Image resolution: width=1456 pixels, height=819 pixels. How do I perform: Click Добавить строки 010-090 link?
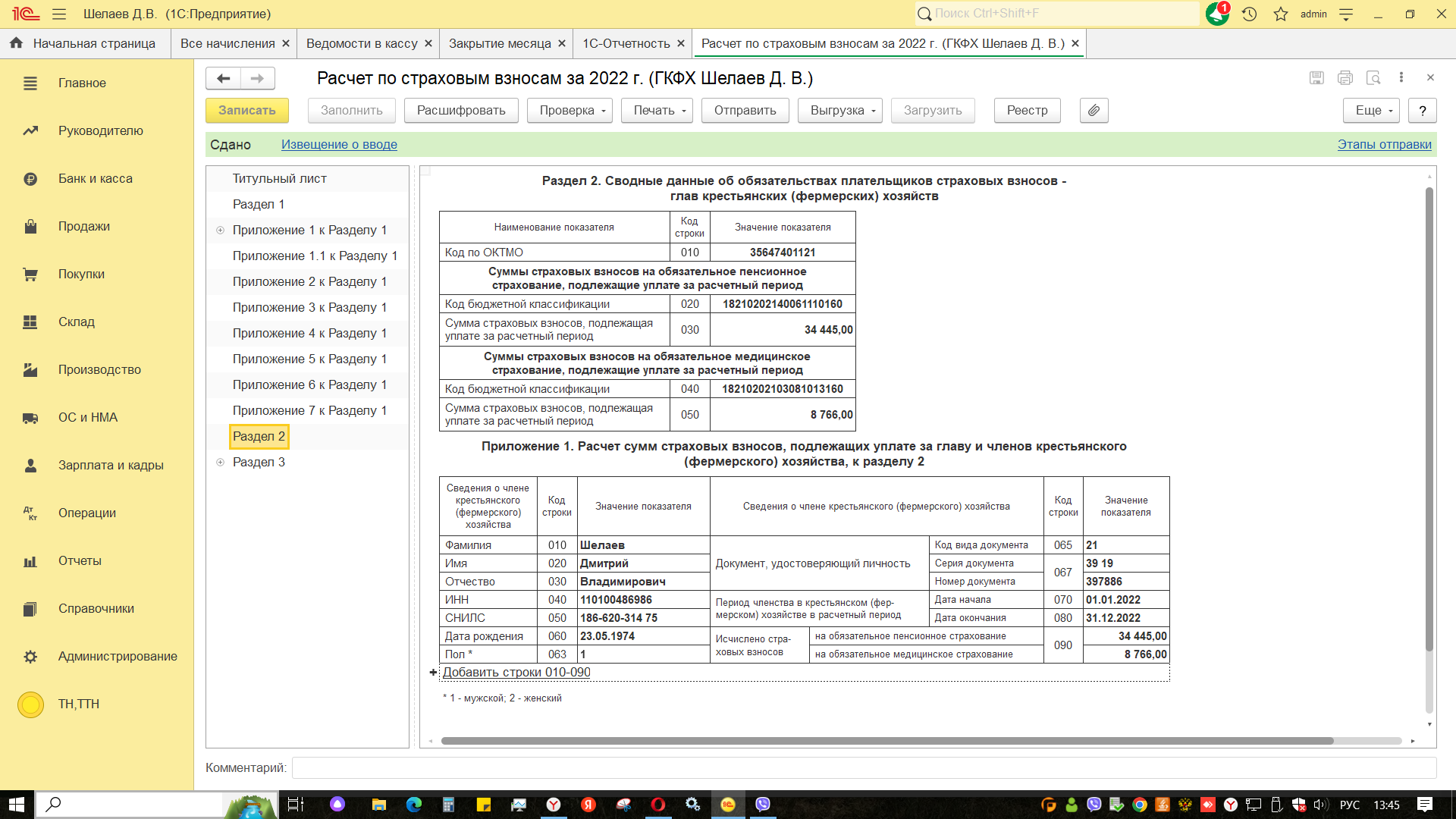point(516,672)
